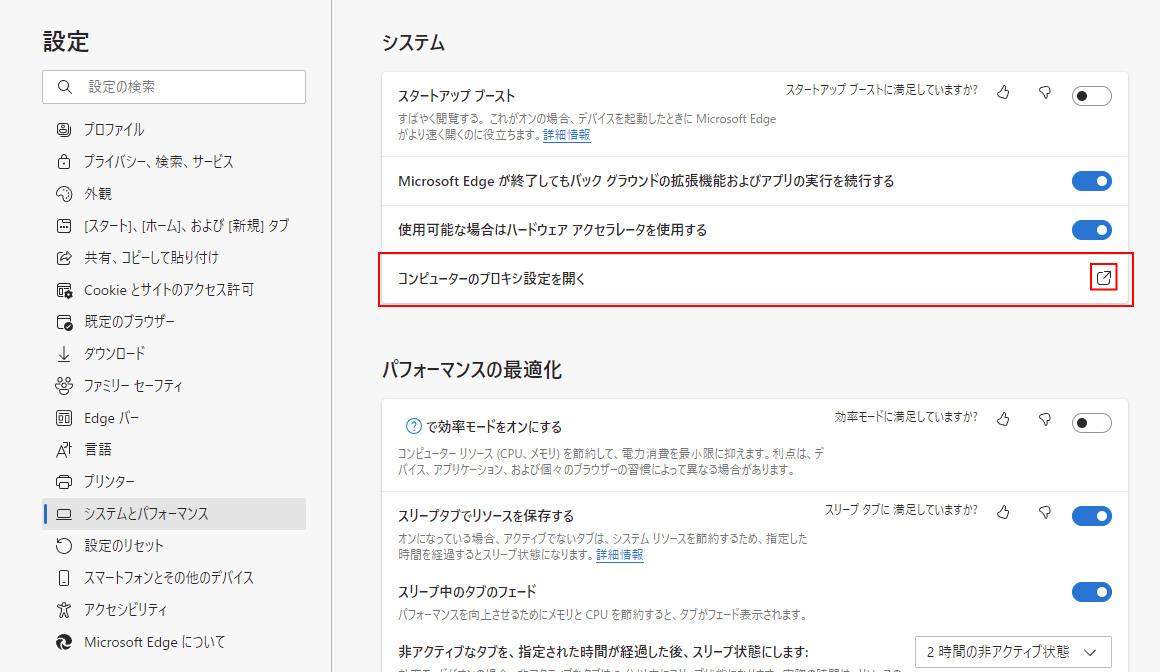1160x672 pixels.
Task: Click the 設定のリセット reset icon
Action: (x=64, y=546)
